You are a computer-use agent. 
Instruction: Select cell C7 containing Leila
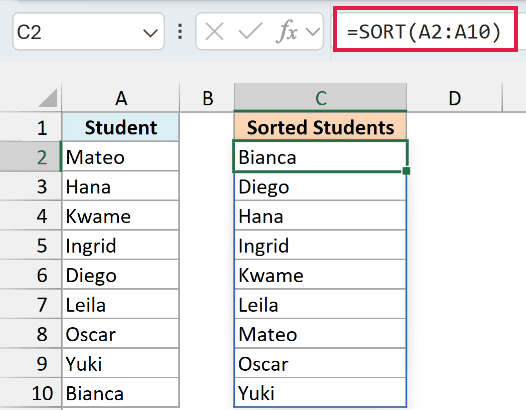[x=320, y=304]
